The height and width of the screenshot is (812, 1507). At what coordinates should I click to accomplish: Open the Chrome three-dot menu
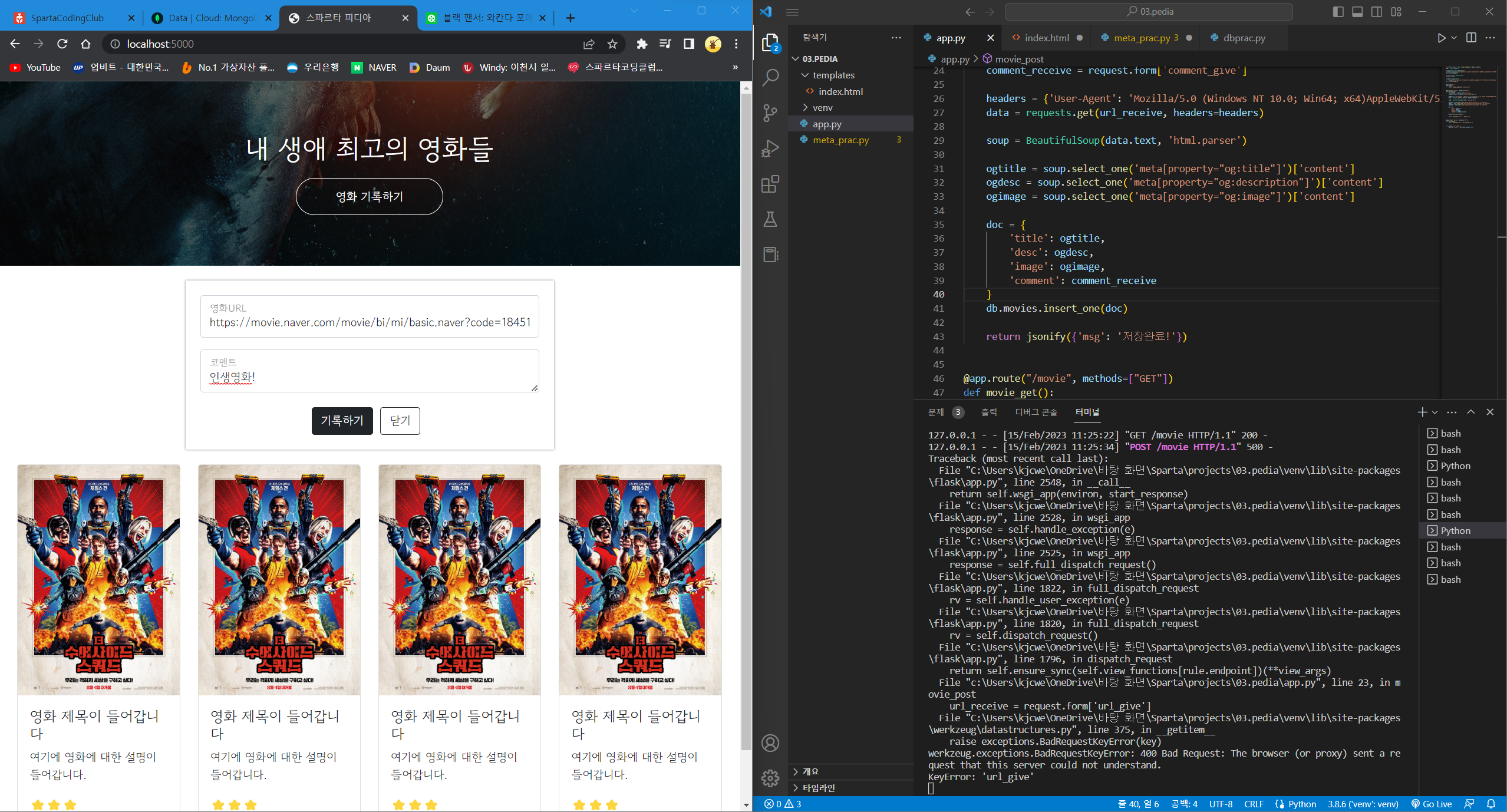tap(736, 44)
